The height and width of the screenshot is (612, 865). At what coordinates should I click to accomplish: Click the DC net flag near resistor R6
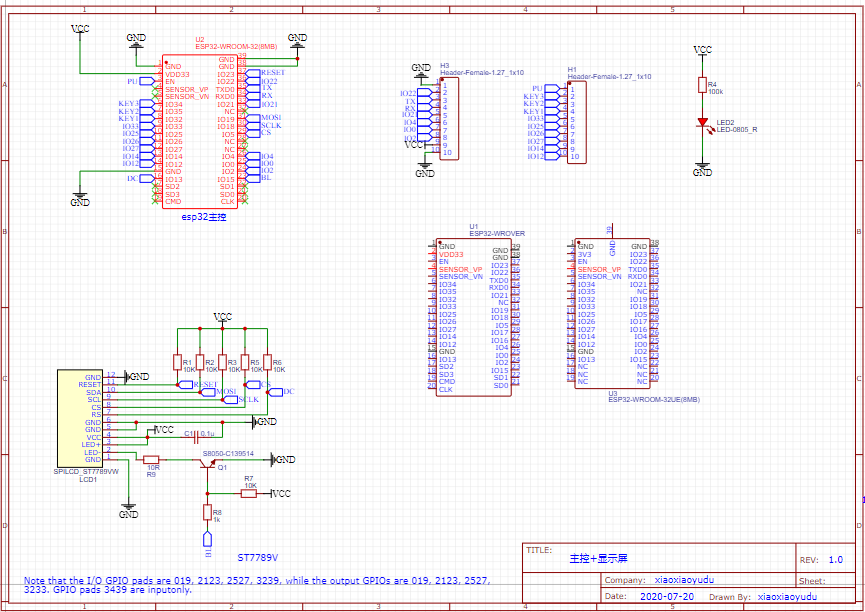(x=281, y=392)
